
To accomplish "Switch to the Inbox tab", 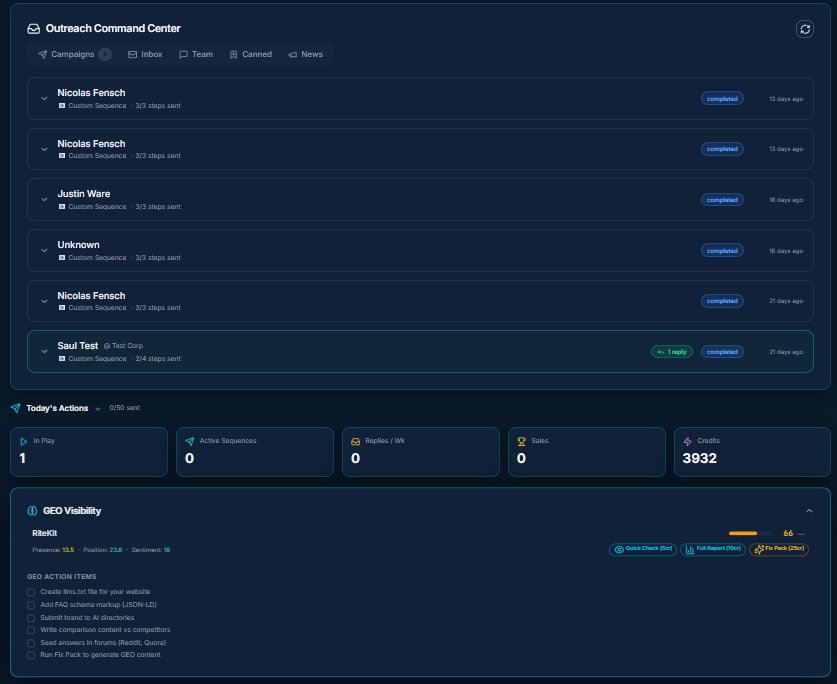I will 145,54.
